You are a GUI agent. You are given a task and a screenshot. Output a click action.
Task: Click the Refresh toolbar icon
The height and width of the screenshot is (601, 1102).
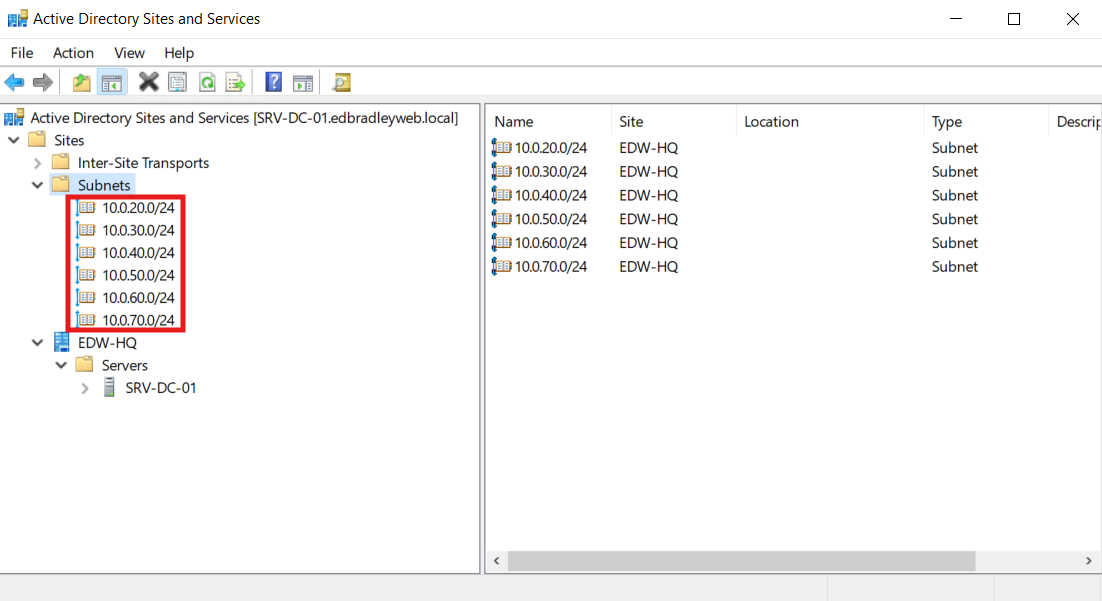pyautogui.click(x=206, y=82)
